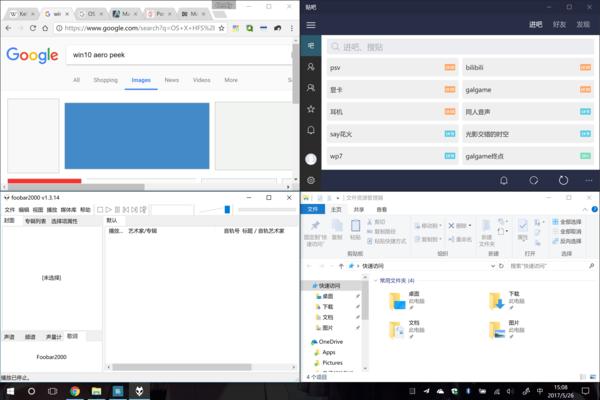
Task: Open the single-user profile icon in Tieba sidebar
Action: tap(311, 67)
